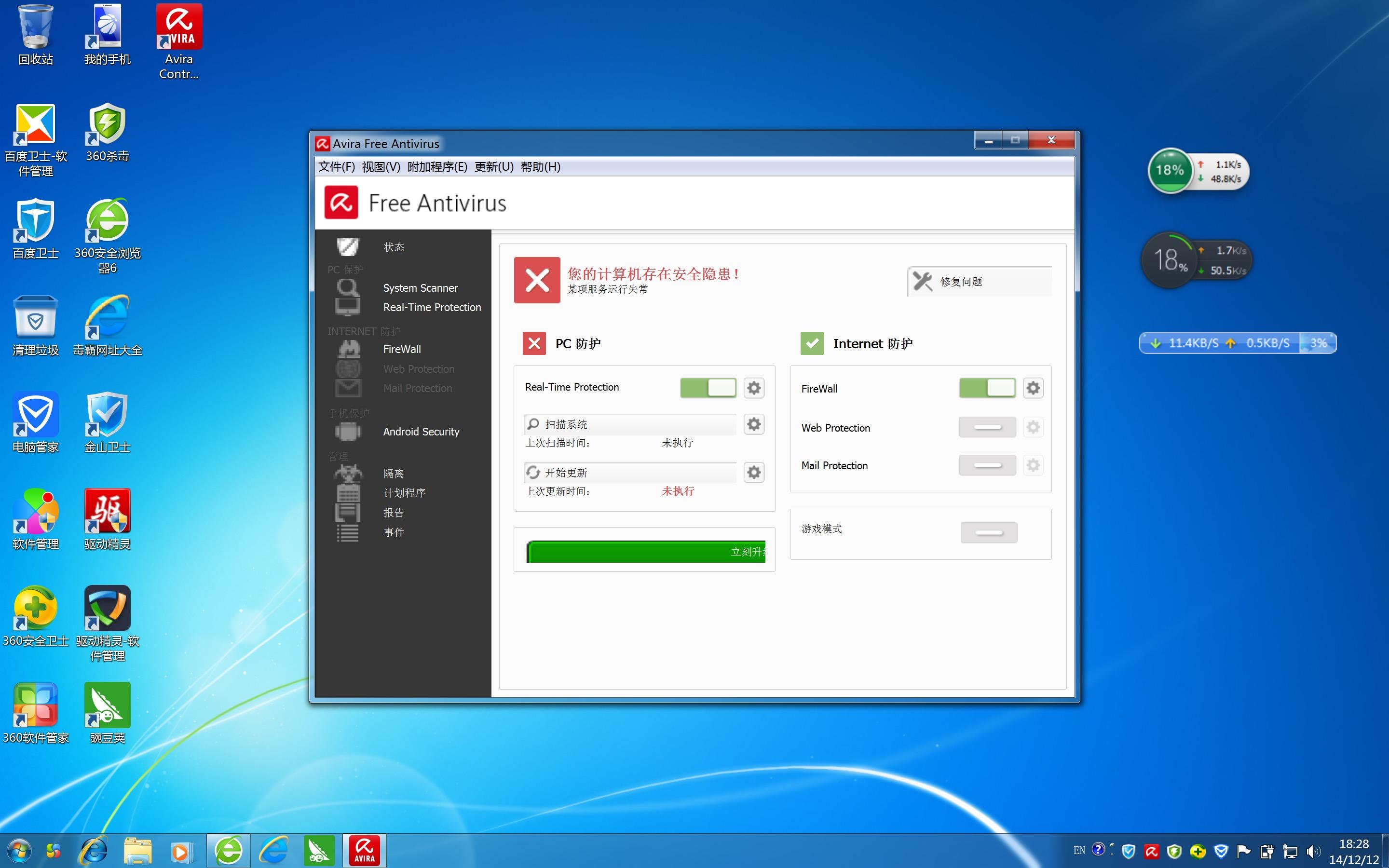1389x868 pixels.
Task: Open 回收站 recycle bin
Action: click(x=36, y=34)
